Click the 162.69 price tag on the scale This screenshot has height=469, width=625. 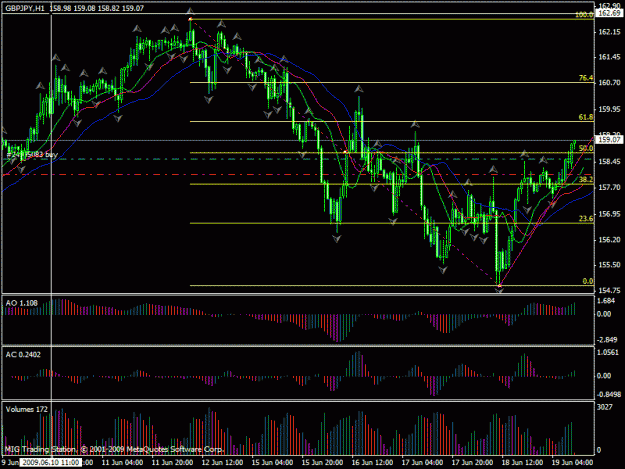pos(609,14)
